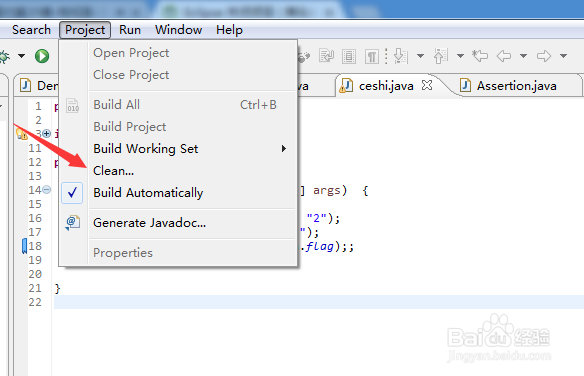Click bookmark marker at line 18
This screenshot has width=584, height=376.
[x=25, y=246]
